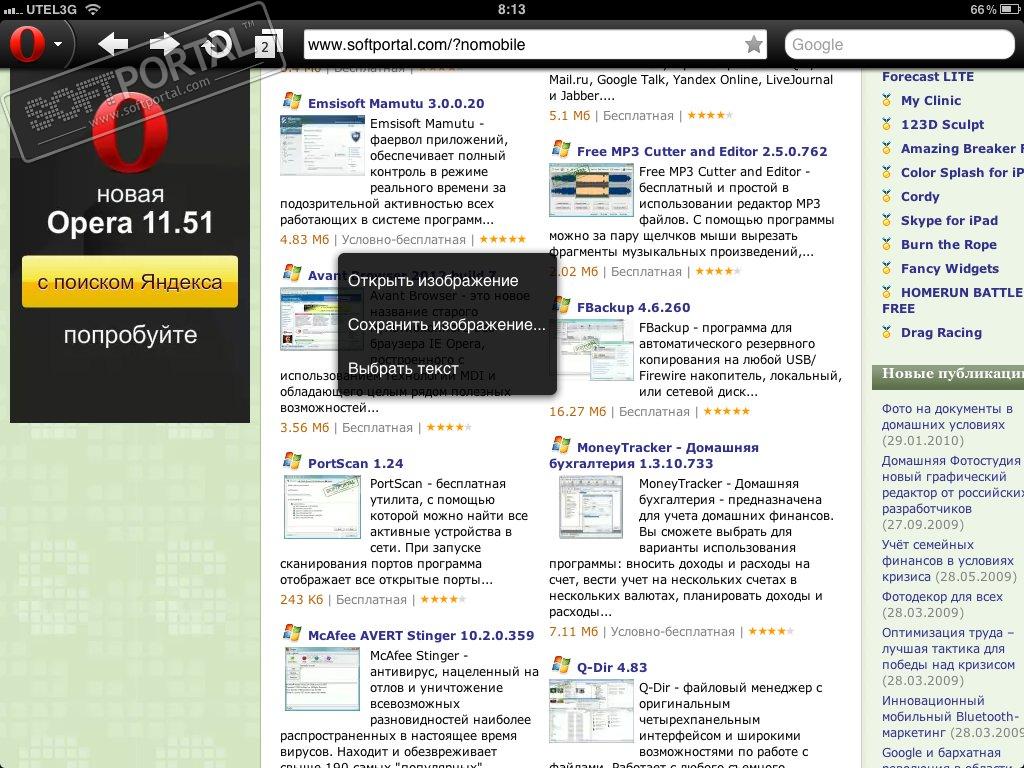Open the MoneyTracker screenshot thumbnail
The height and width of the screenshot is (768, 1024).
(x=591, y=507)
